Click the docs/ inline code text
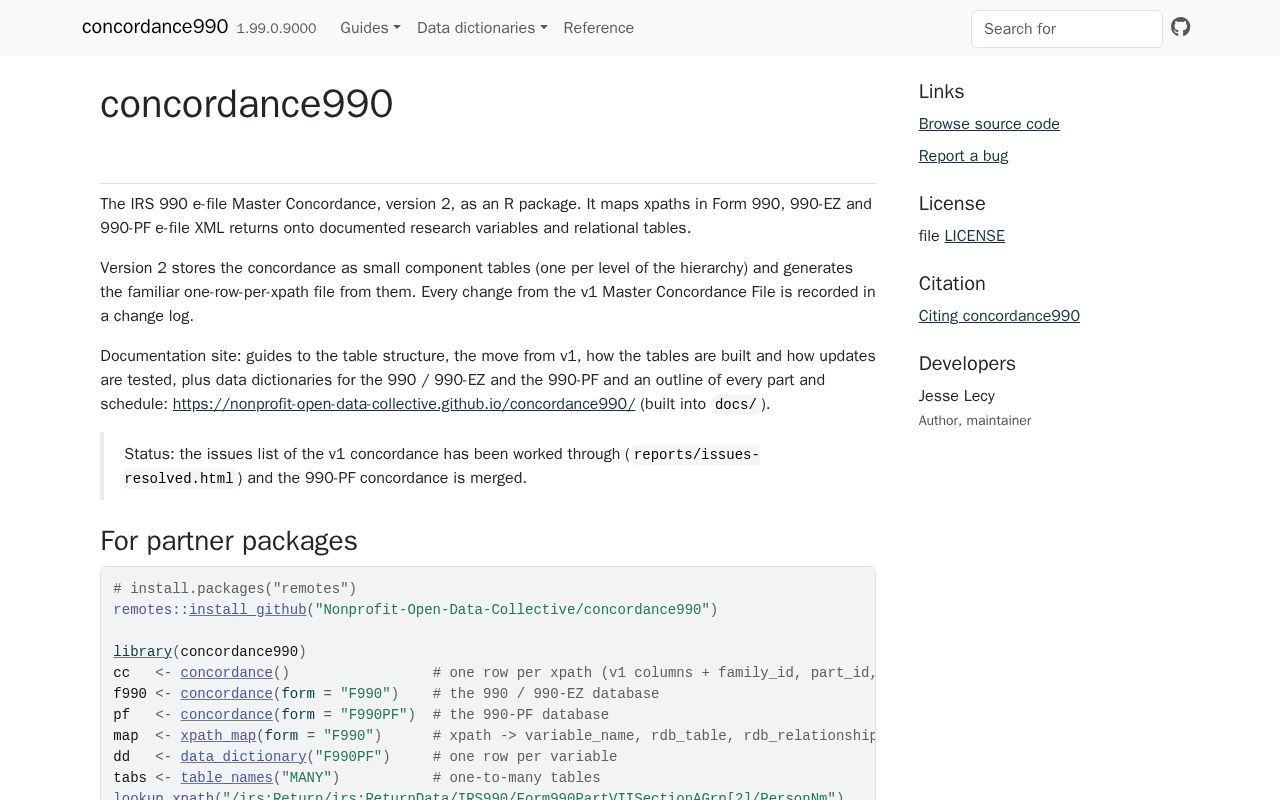Viewport: 1280px width, 800px height. click(735, 405)
